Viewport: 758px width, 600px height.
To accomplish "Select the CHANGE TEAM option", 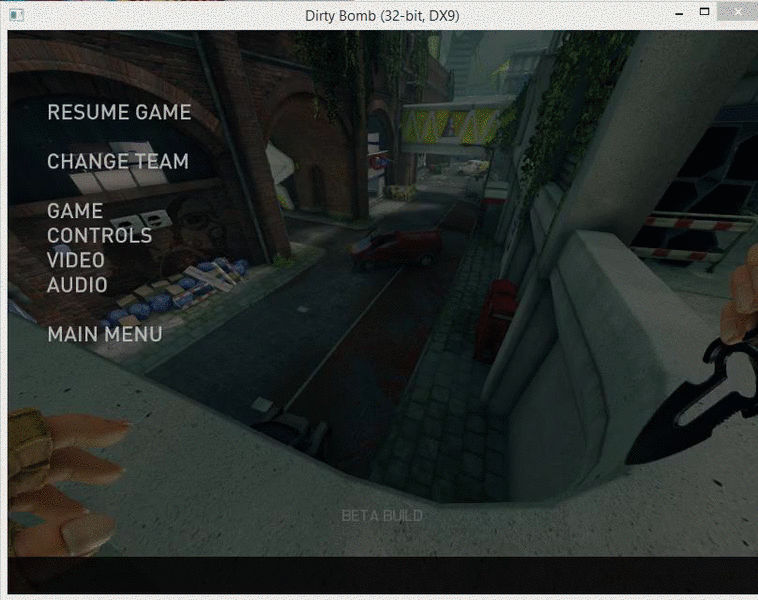I will pyautogui.click(x=118, y=161).
